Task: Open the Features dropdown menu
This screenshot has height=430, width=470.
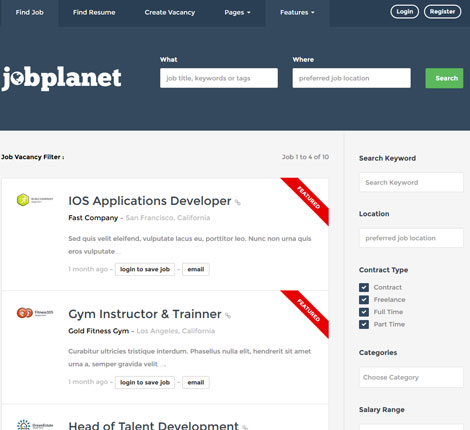Action: click(x=297, y=13)
